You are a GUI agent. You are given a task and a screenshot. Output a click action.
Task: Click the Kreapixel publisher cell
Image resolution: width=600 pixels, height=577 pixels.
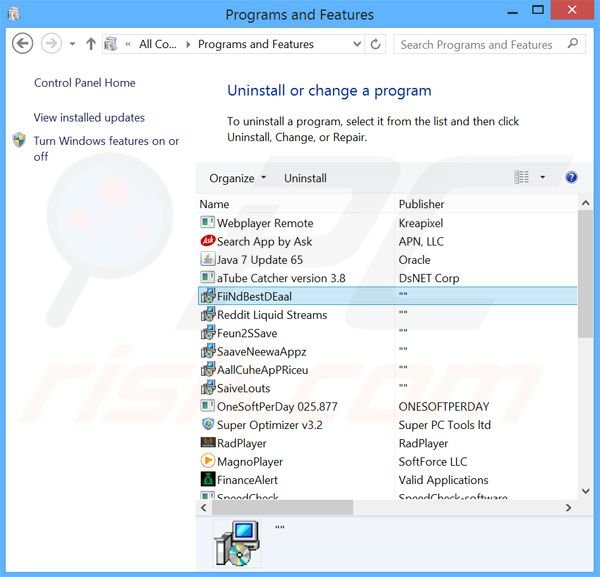[x=421, y=223]
